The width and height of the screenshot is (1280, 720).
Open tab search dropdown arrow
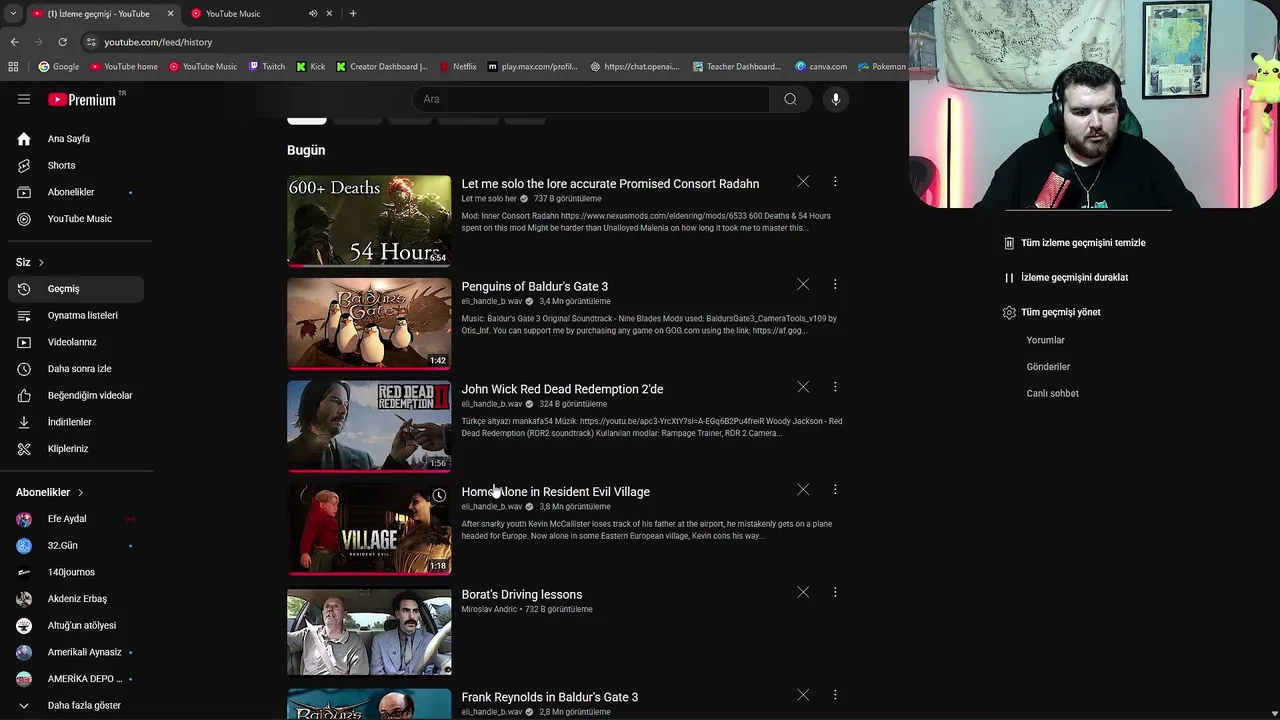coord(12,14)
